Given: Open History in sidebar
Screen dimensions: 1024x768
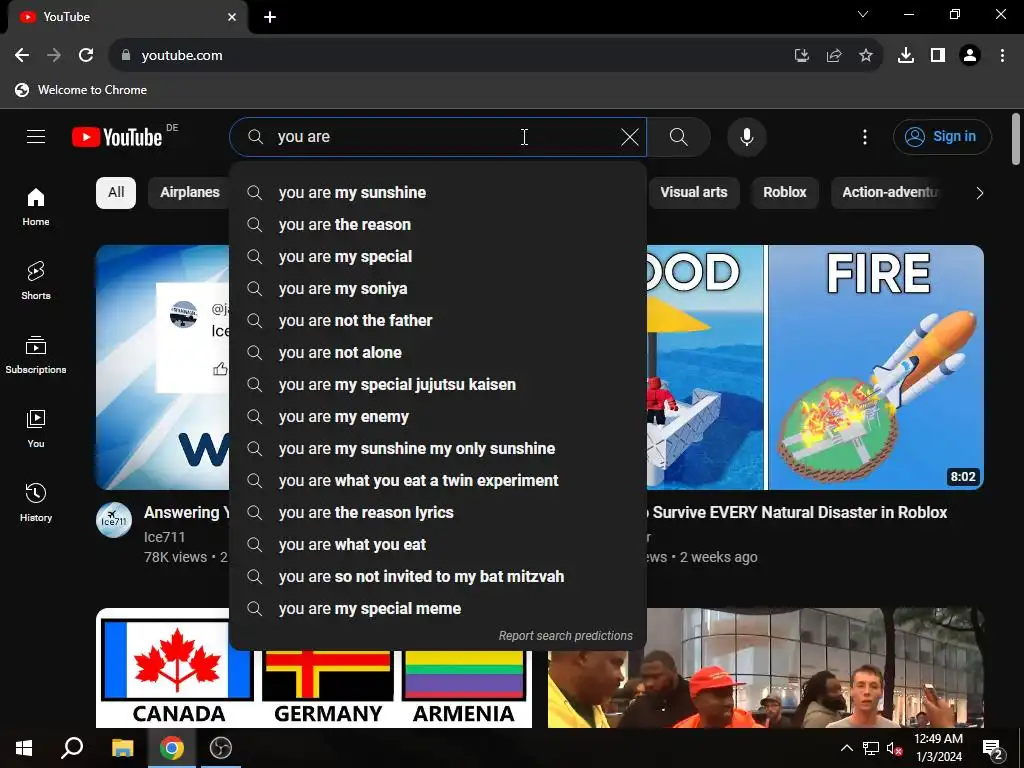Looking at the screenshot, I should [x=36, y=502].
